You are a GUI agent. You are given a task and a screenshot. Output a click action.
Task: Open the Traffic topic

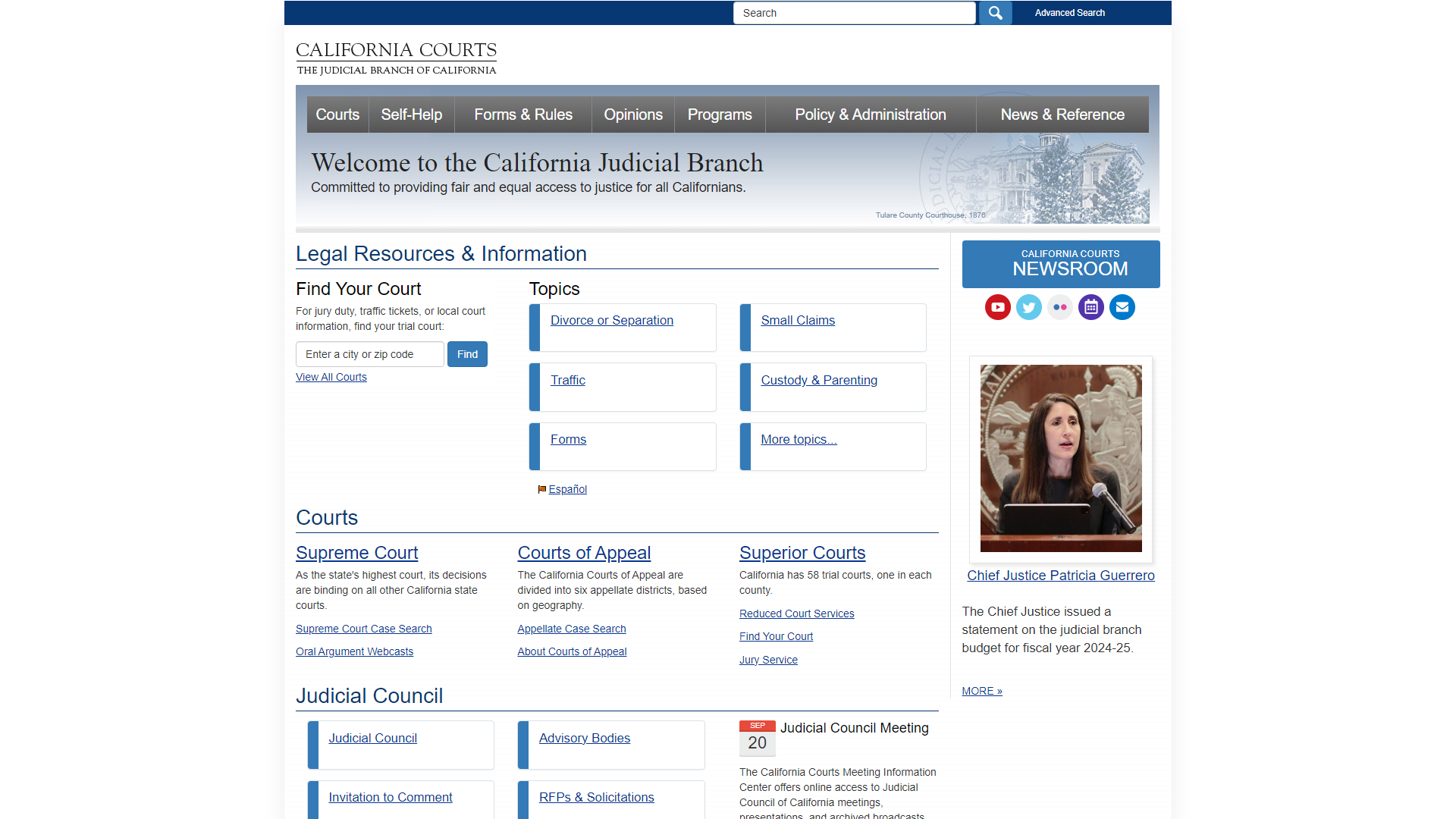coord(568,380)
